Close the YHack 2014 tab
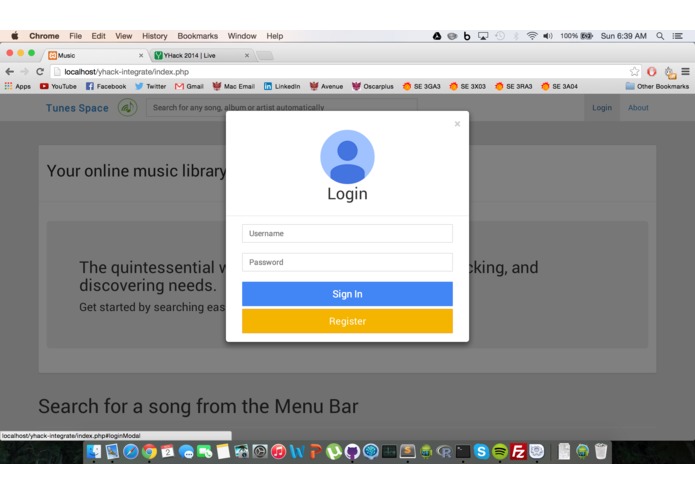The height and width of the screenshot is (494, 695). (247, 55)
